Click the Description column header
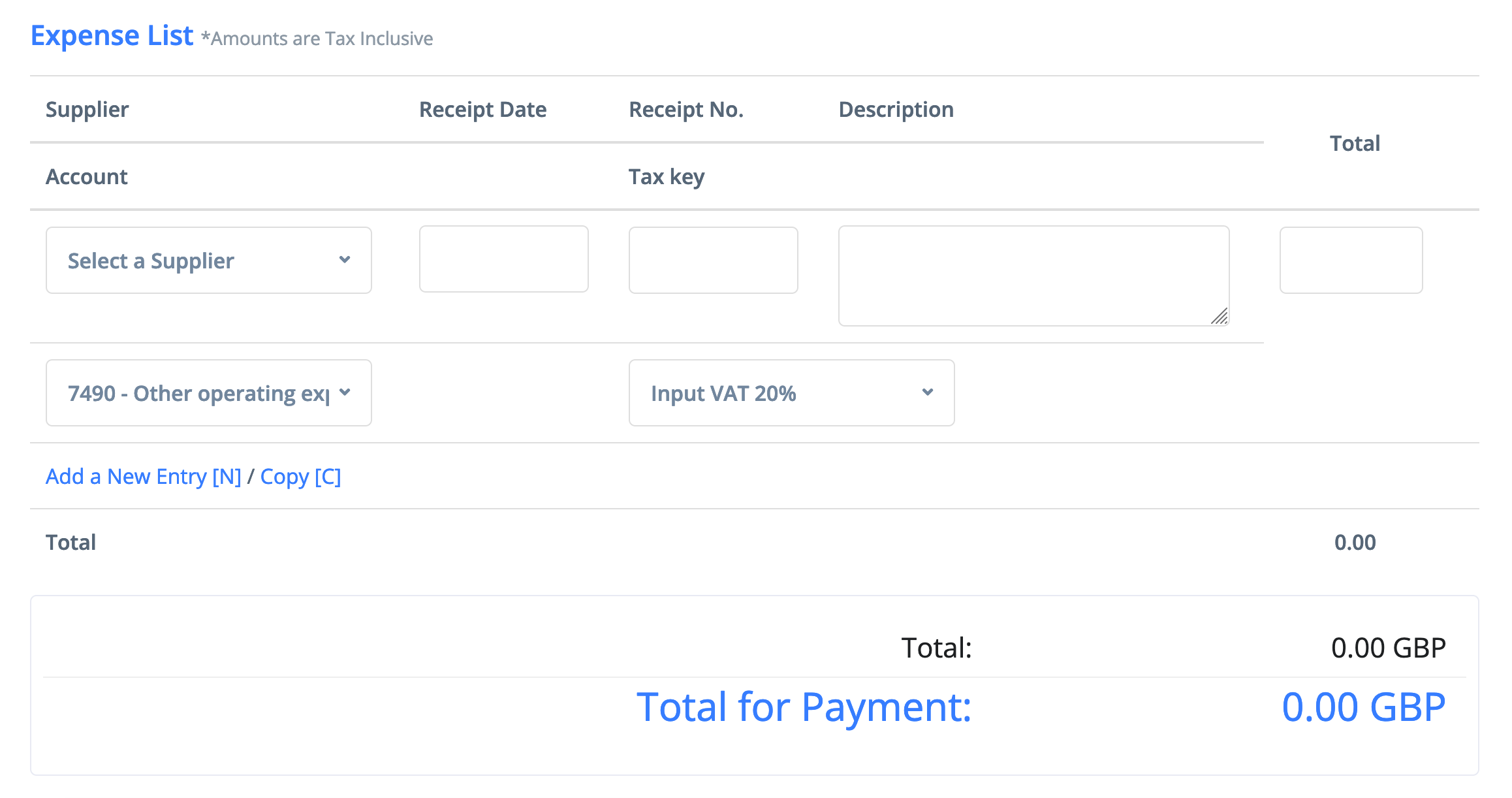 click(896, 109)
